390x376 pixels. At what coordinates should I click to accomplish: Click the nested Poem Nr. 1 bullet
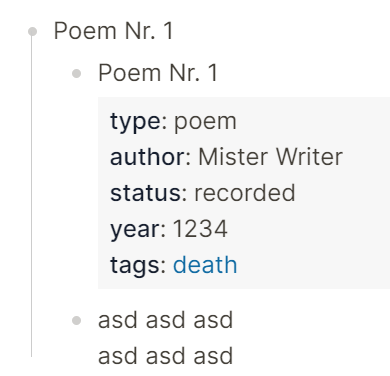(x=77, y=73)
